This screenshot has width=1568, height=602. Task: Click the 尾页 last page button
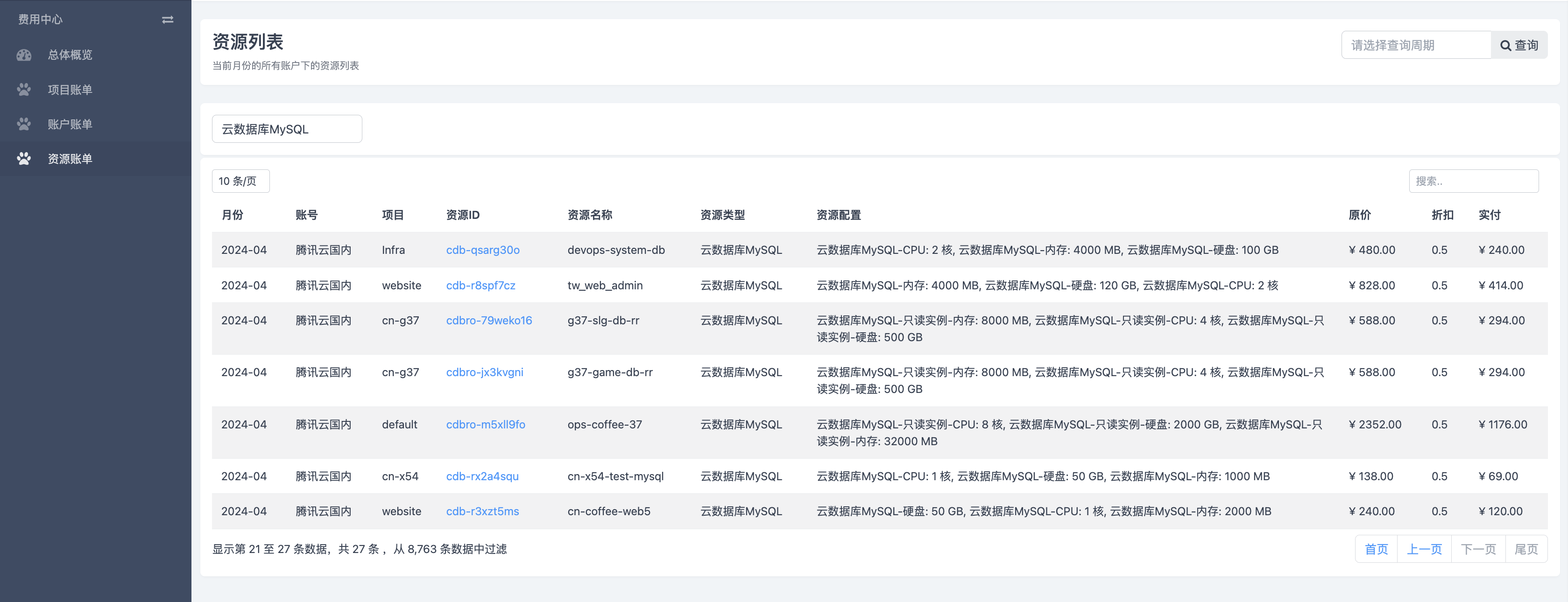click(1526, 549)
